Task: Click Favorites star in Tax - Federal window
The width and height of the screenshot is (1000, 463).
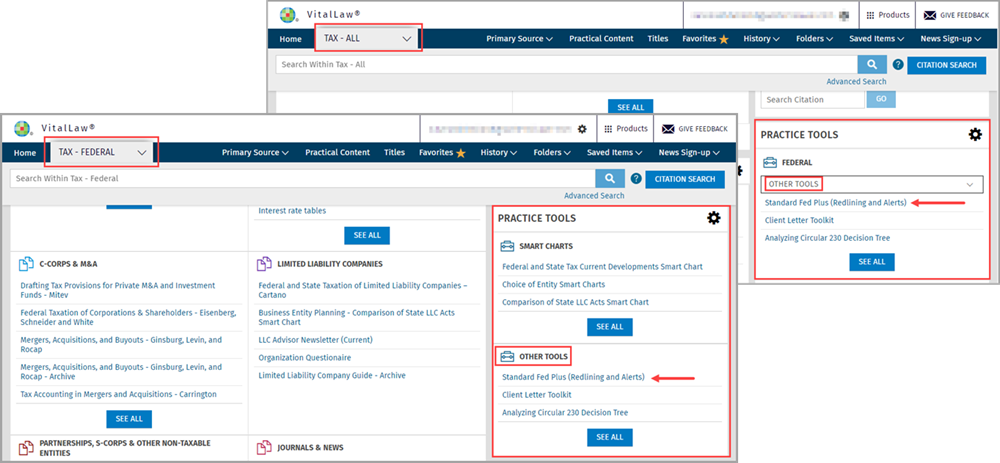Action: point(460,152)
